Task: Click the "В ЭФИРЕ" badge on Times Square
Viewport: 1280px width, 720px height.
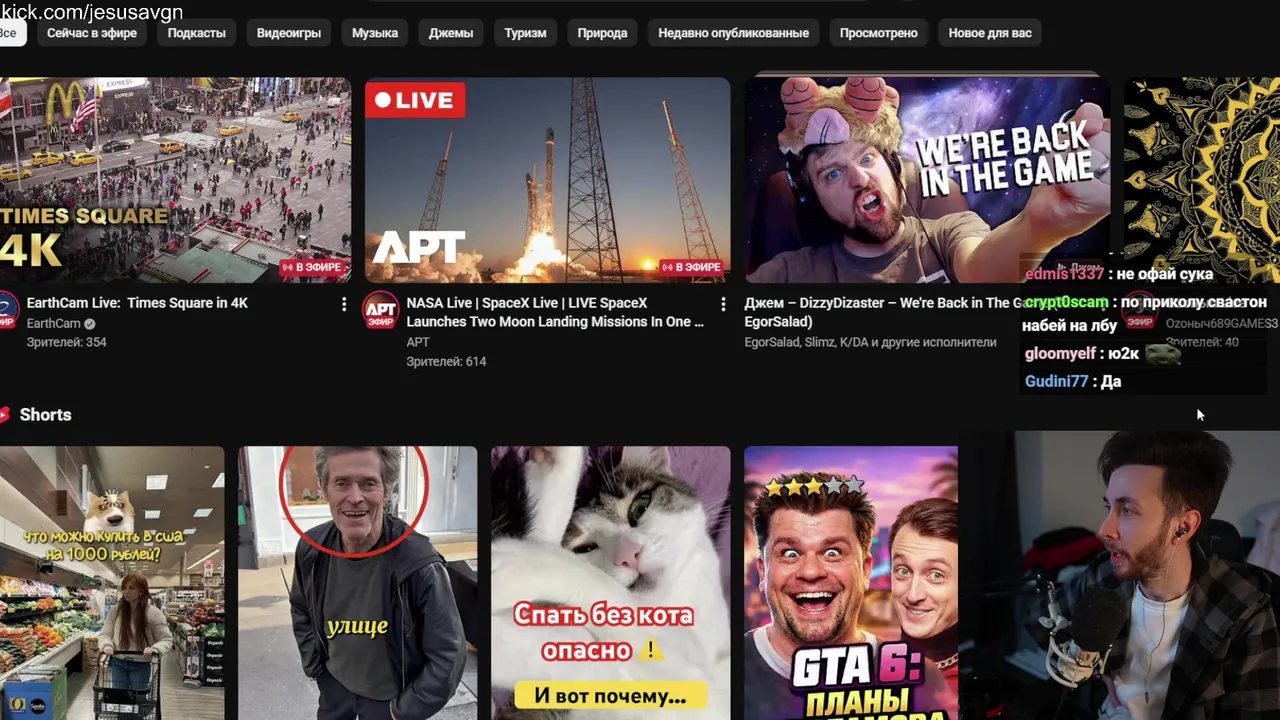Action: [312, 268]
